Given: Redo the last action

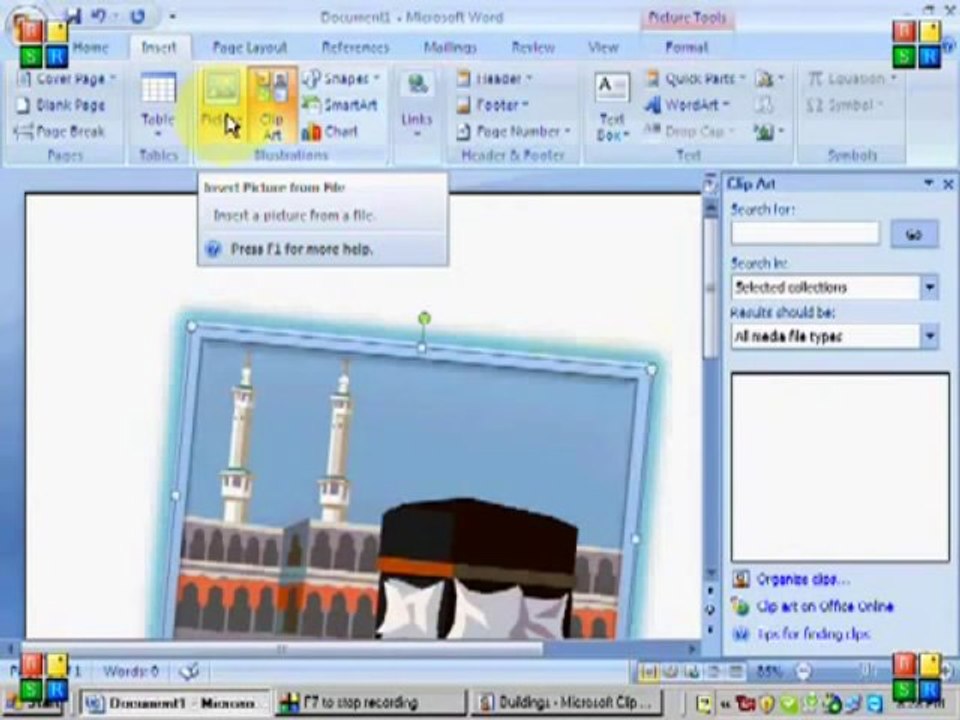Looking at the screenshot, I should (x=138, y=17).
